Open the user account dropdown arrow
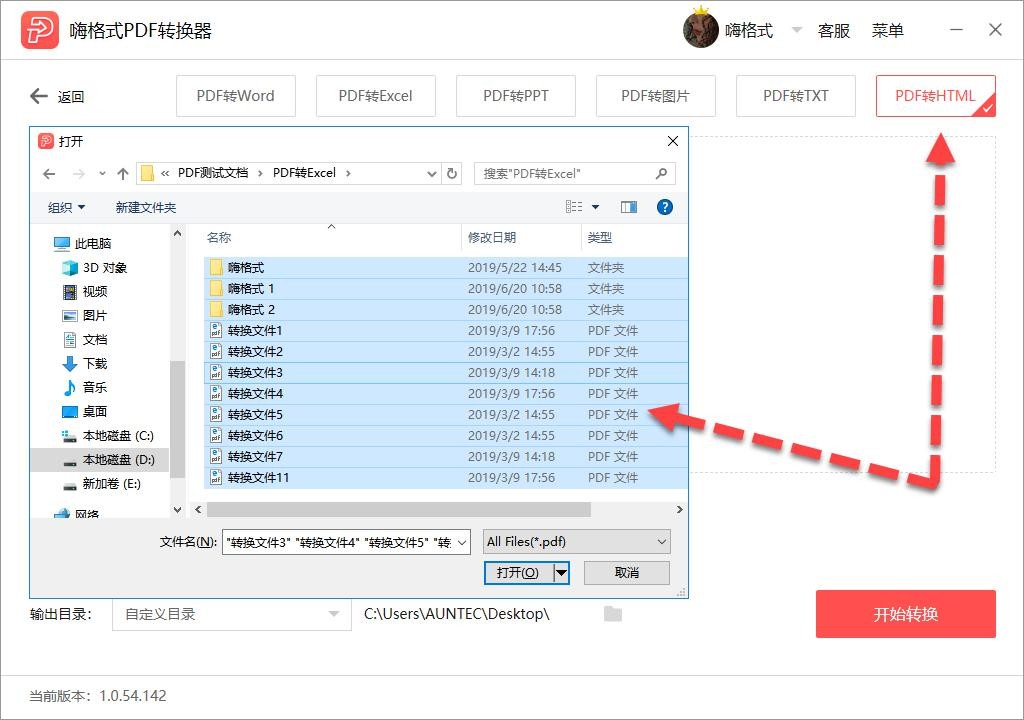The width and height of the screenshot is (1024, 720). (797, 29)
